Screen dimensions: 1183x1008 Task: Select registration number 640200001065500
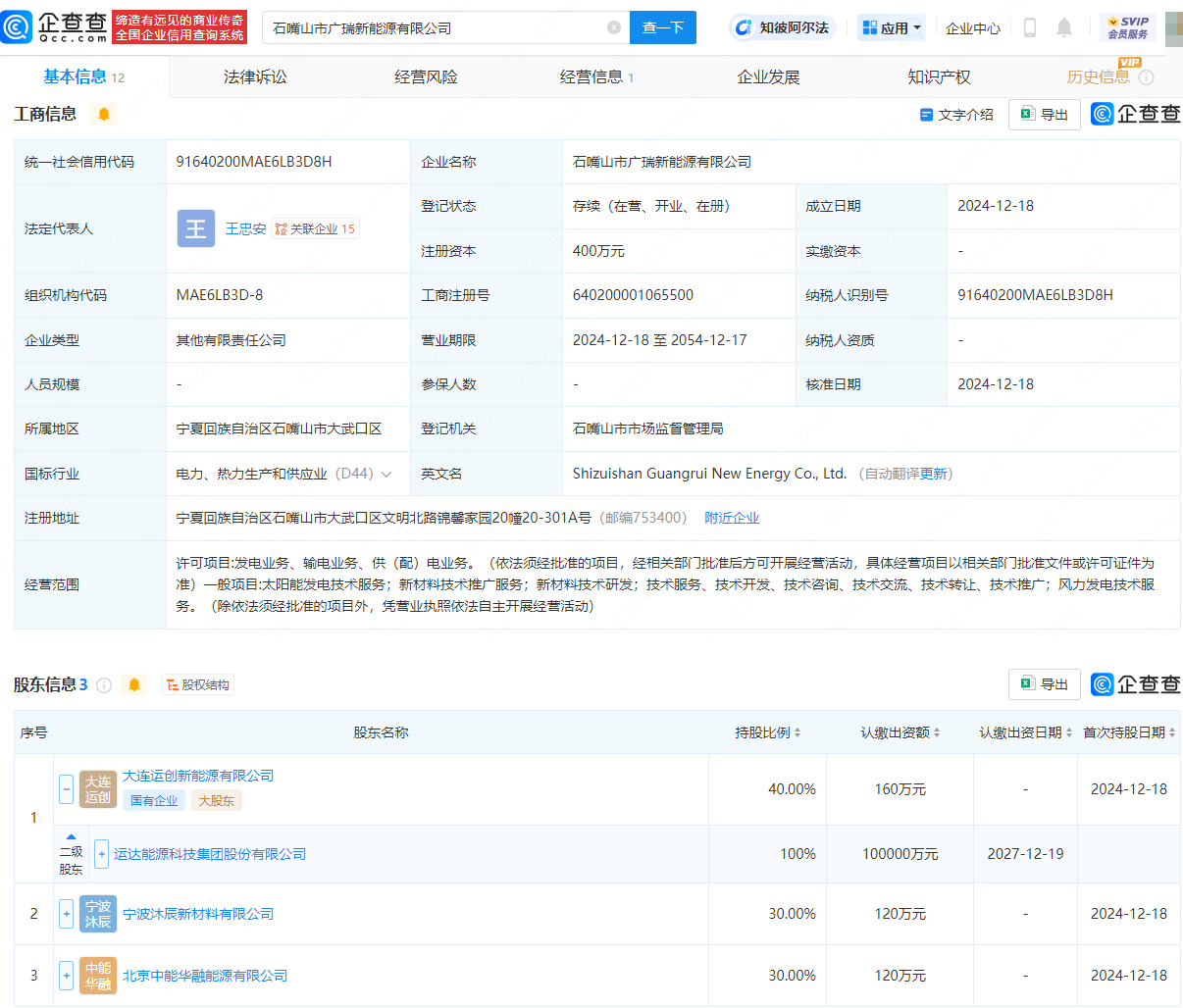click(633, 295)
